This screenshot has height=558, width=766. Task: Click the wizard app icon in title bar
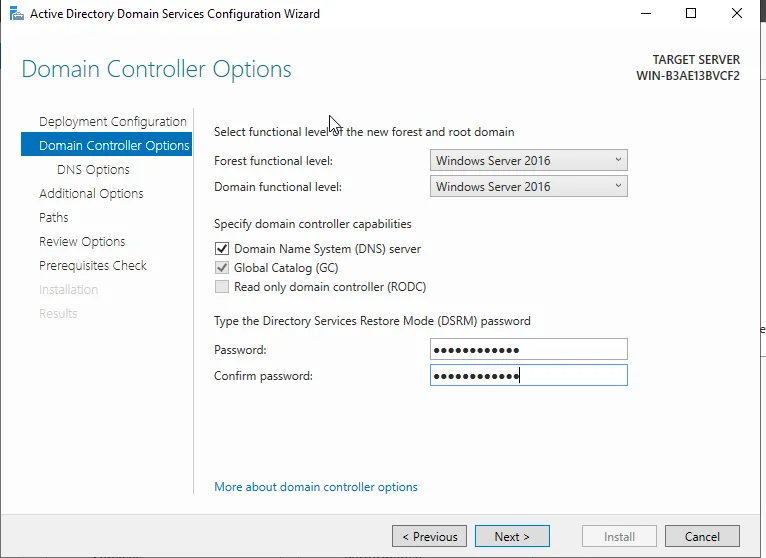16,14
